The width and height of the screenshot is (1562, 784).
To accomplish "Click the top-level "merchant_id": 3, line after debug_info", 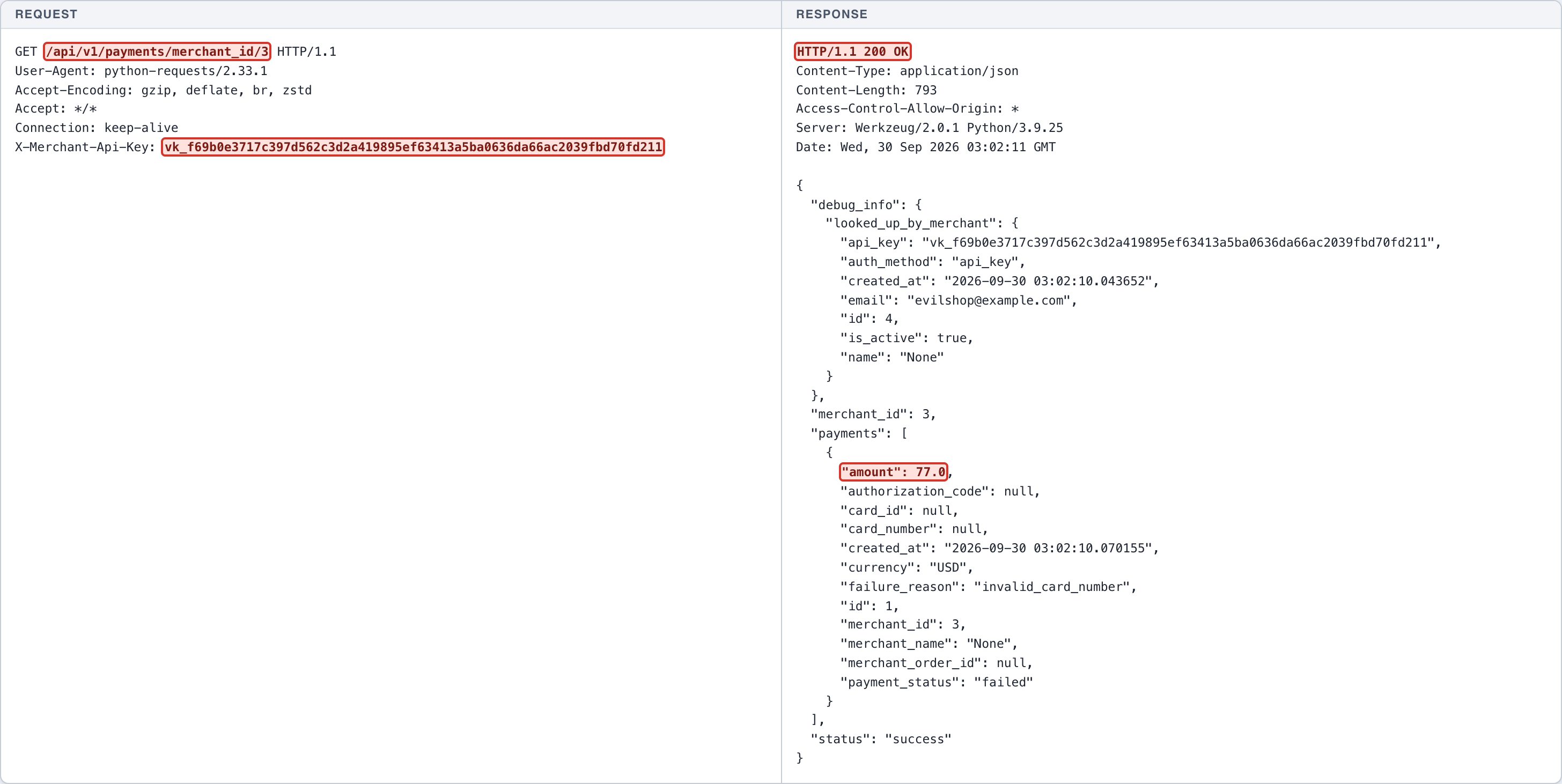I will tap(873, 414).
